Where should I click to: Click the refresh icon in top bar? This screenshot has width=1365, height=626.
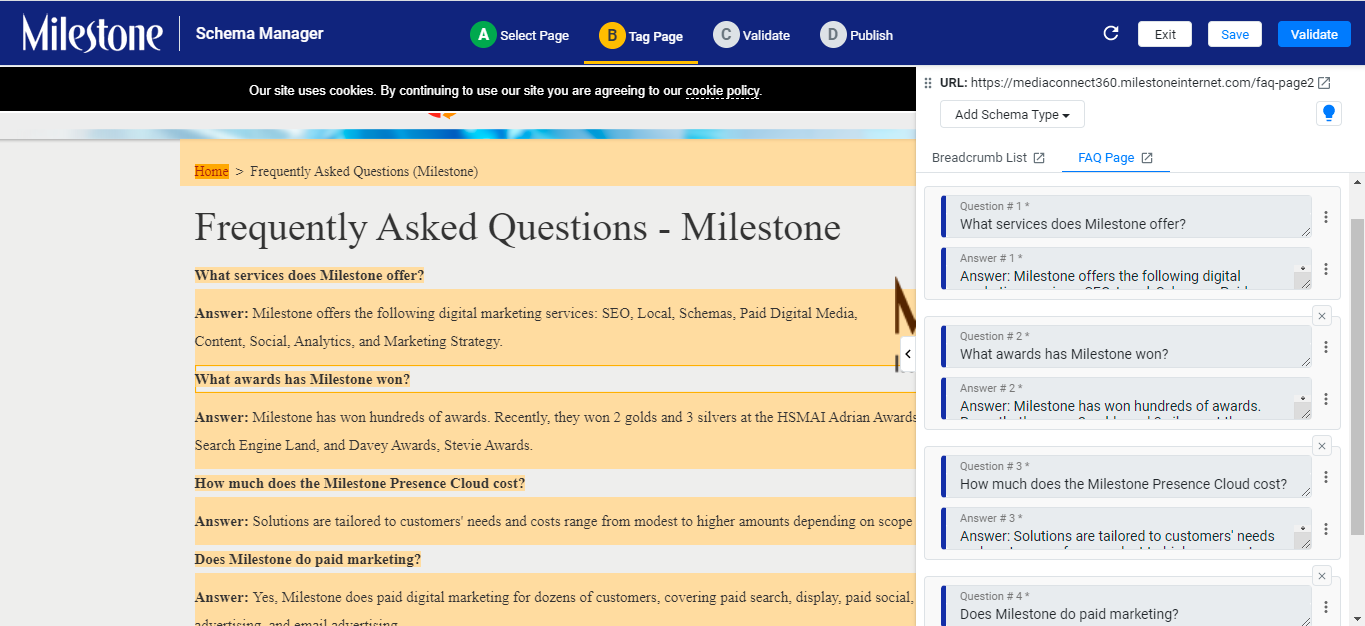pos(1111,34)
